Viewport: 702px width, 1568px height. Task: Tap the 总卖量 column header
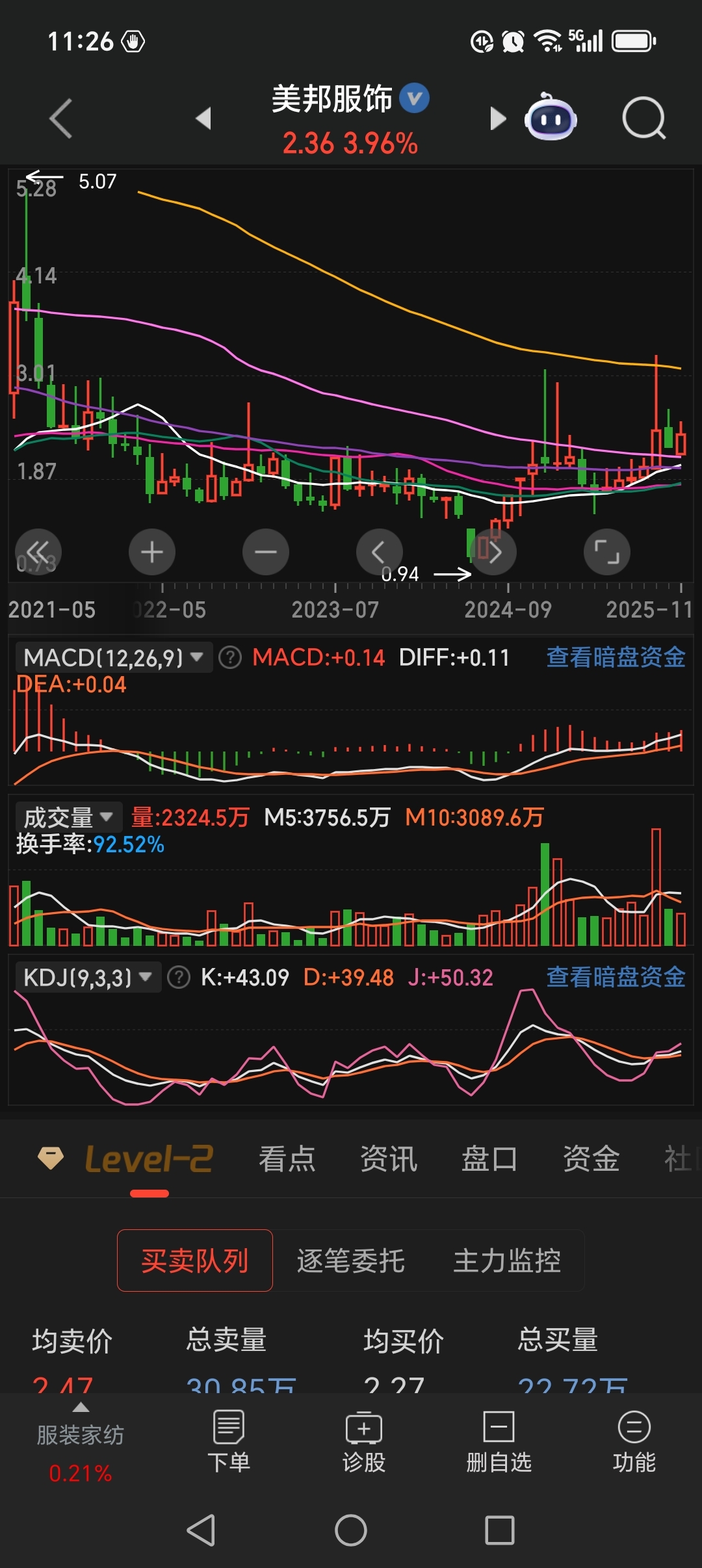pos(226,1340)
